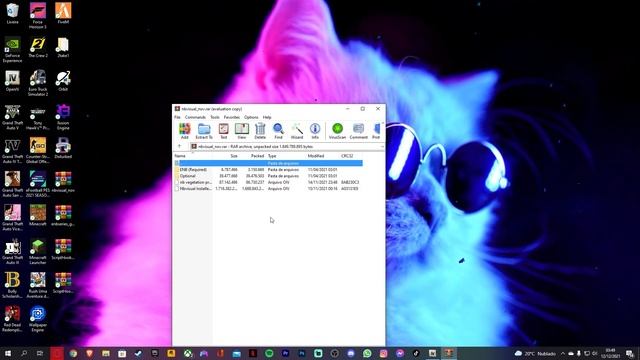
Task: Click the taskbar search icon
Action: point(24,353)
